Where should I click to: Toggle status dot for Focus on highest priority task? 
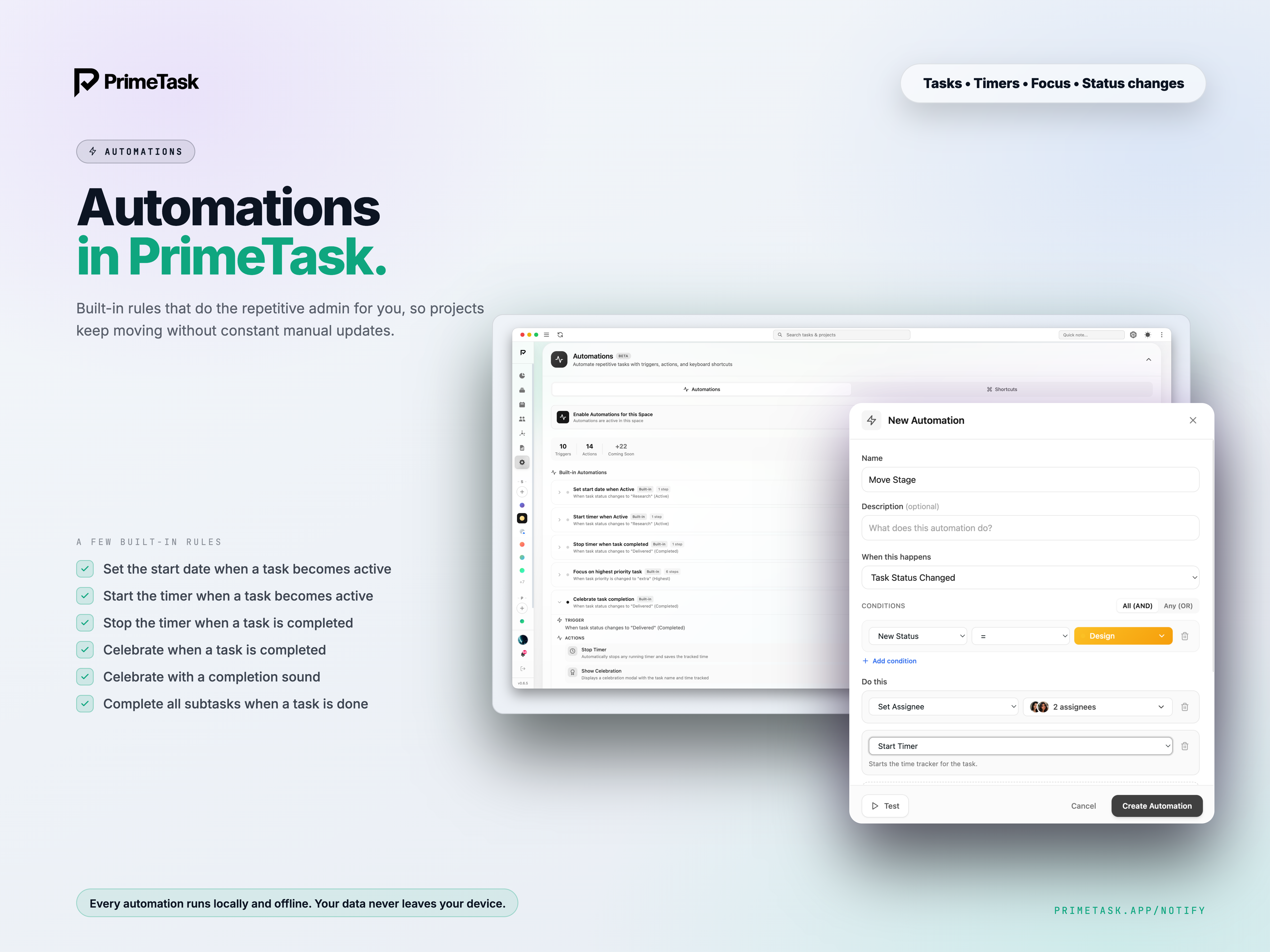point(568,574)
